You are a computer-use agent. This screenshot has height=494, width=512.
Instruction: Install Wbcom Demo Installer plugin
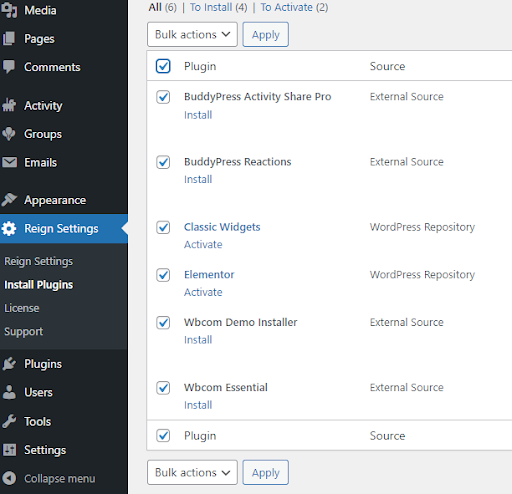[198, 340]
